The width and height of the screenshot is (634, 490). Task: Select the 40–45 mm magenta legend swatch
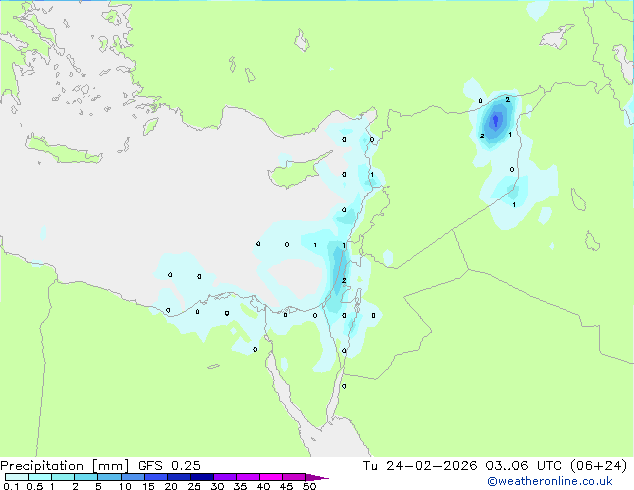coord(271,477)
